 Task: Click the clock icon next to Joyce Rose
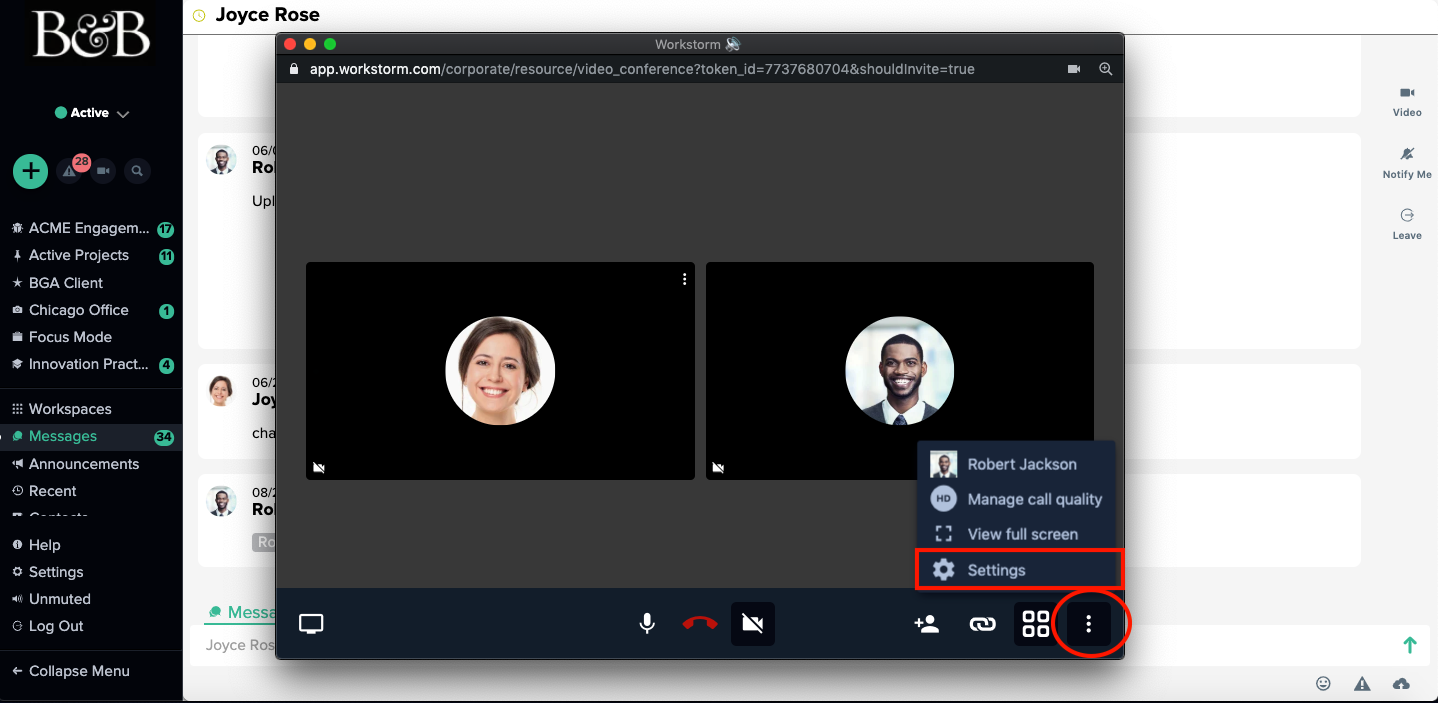[199, 15]
